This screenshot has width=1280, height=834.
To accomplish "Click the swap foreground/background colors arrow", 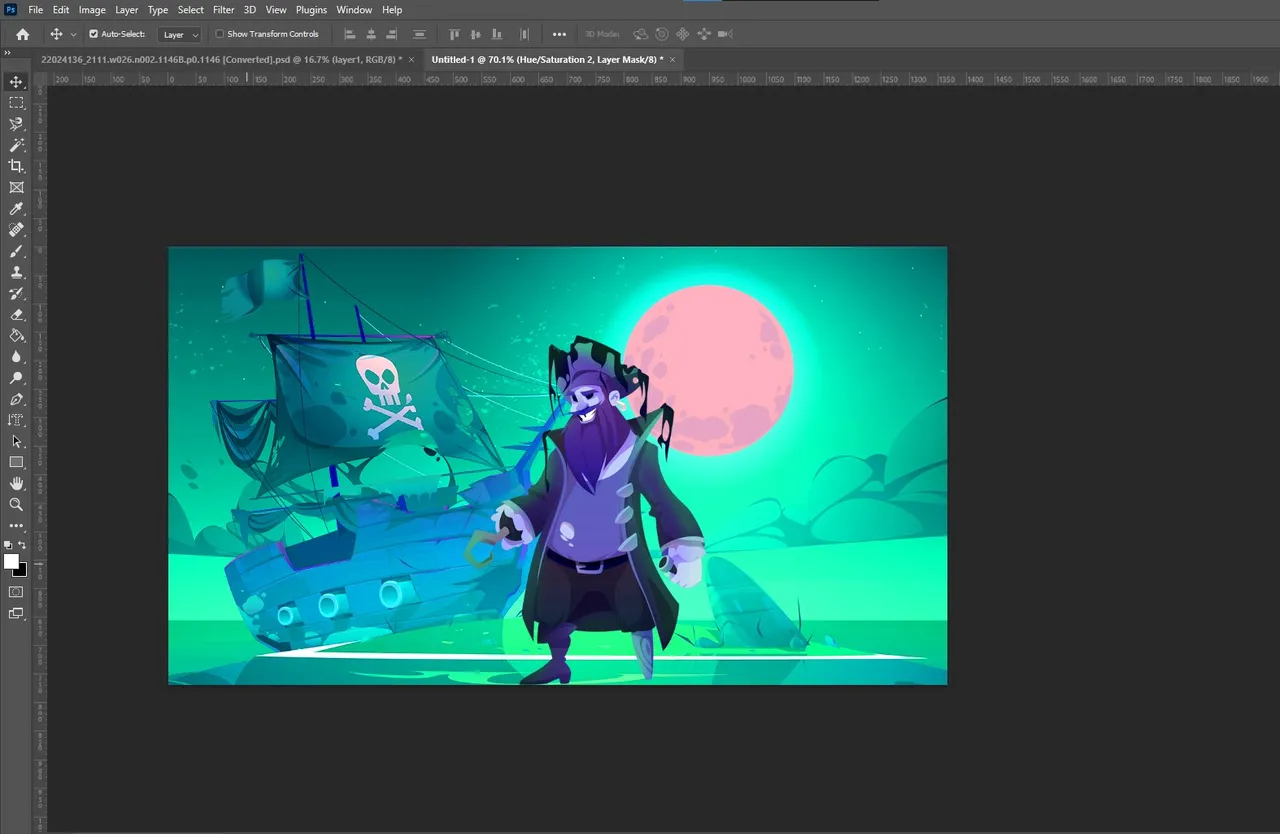I will tap(23, 545).
